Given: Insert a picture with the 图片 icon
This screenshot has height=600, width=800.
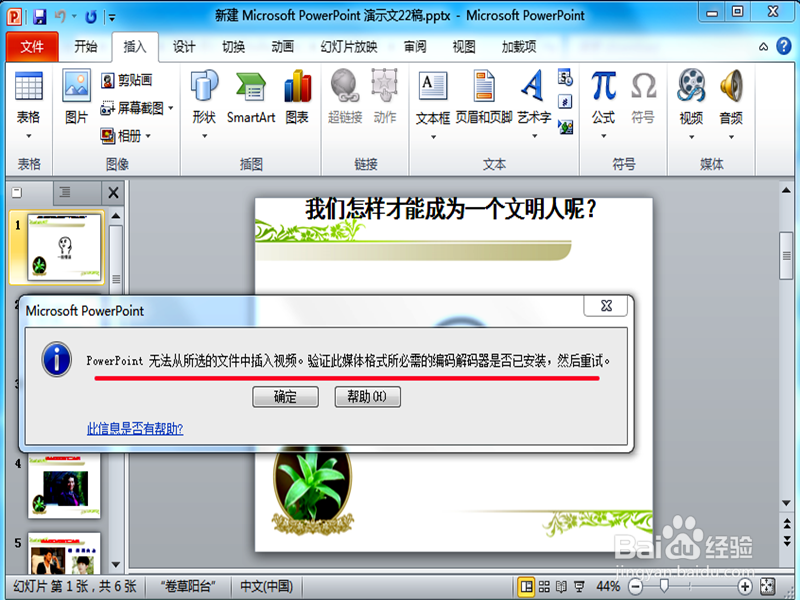Looking at the screenshot, I should (x=77, y=97).
